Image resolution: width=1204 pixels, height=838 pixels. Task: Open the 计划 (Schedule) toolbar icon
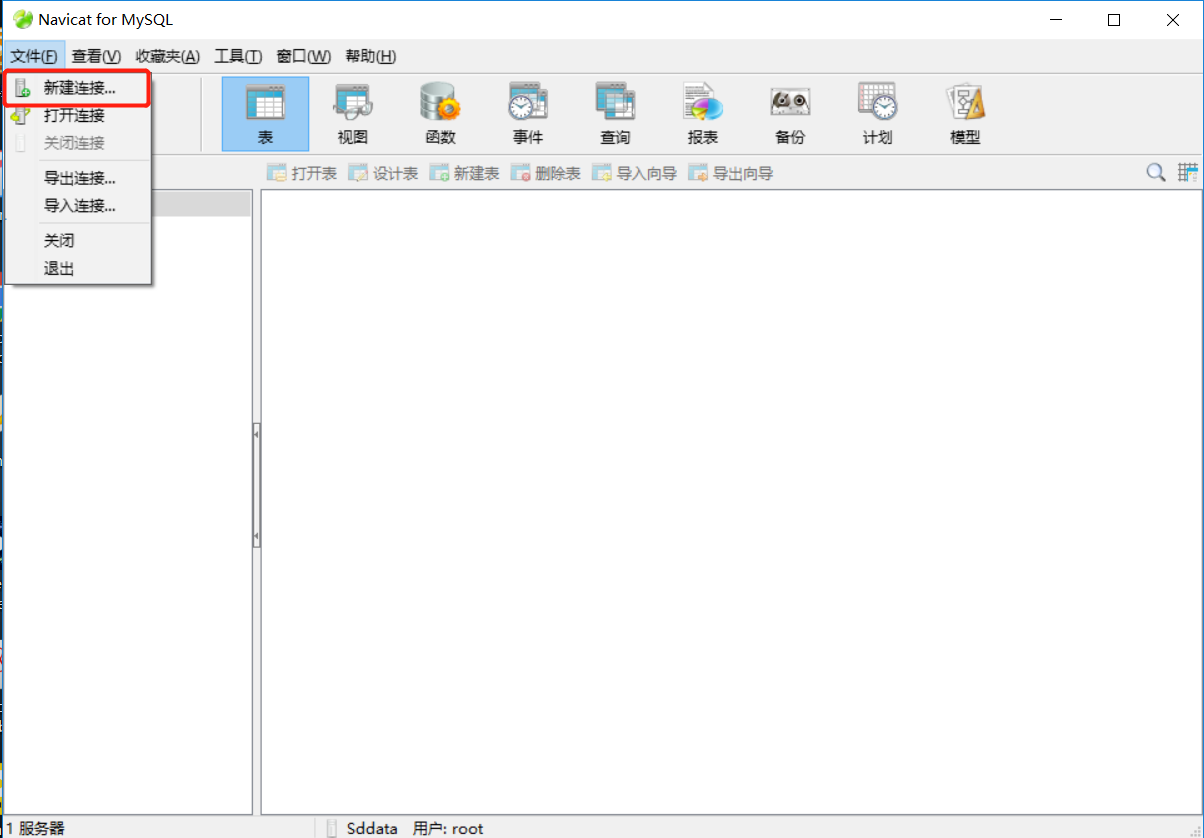pos(878,114)
